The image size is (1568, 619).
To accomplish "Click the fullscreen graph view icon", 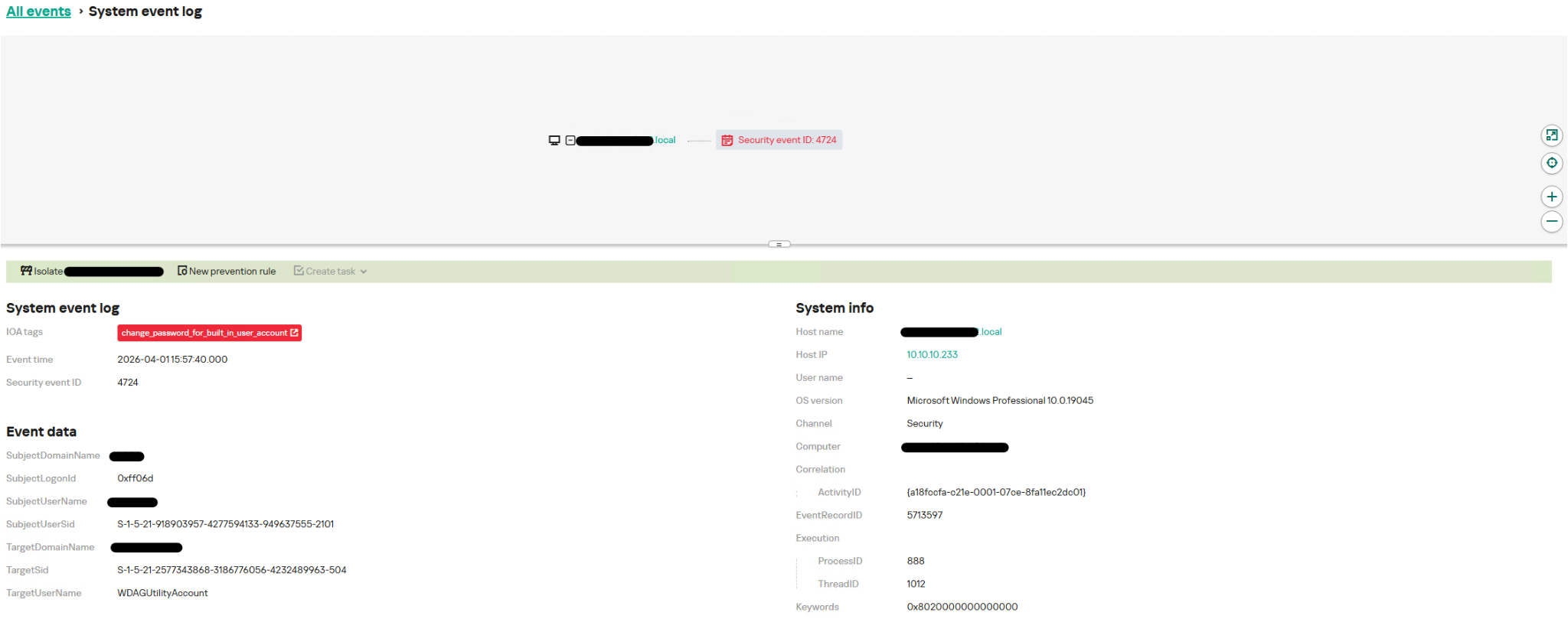I will (1551, 135).
